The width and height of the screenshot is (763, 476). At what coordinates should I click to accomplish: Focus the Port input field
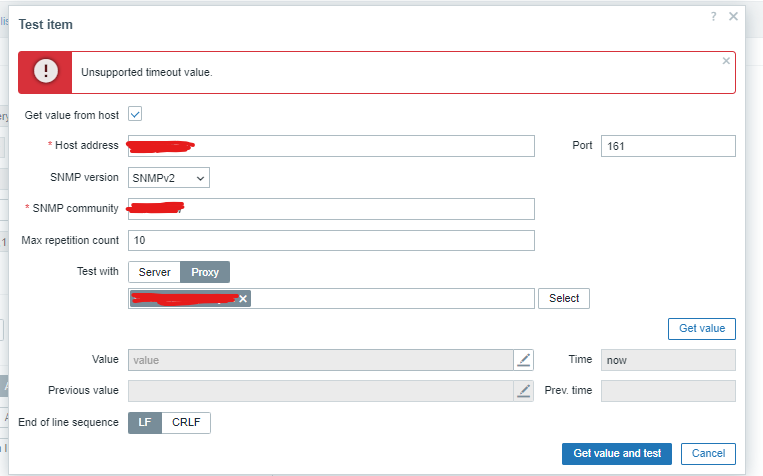(668, 146)
